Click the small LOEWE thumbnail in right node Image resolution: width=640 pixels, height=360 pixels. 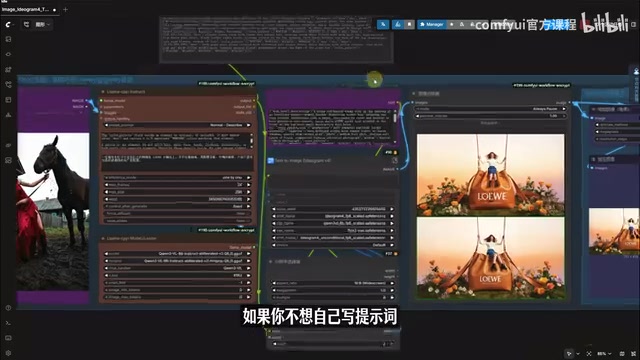614,231
